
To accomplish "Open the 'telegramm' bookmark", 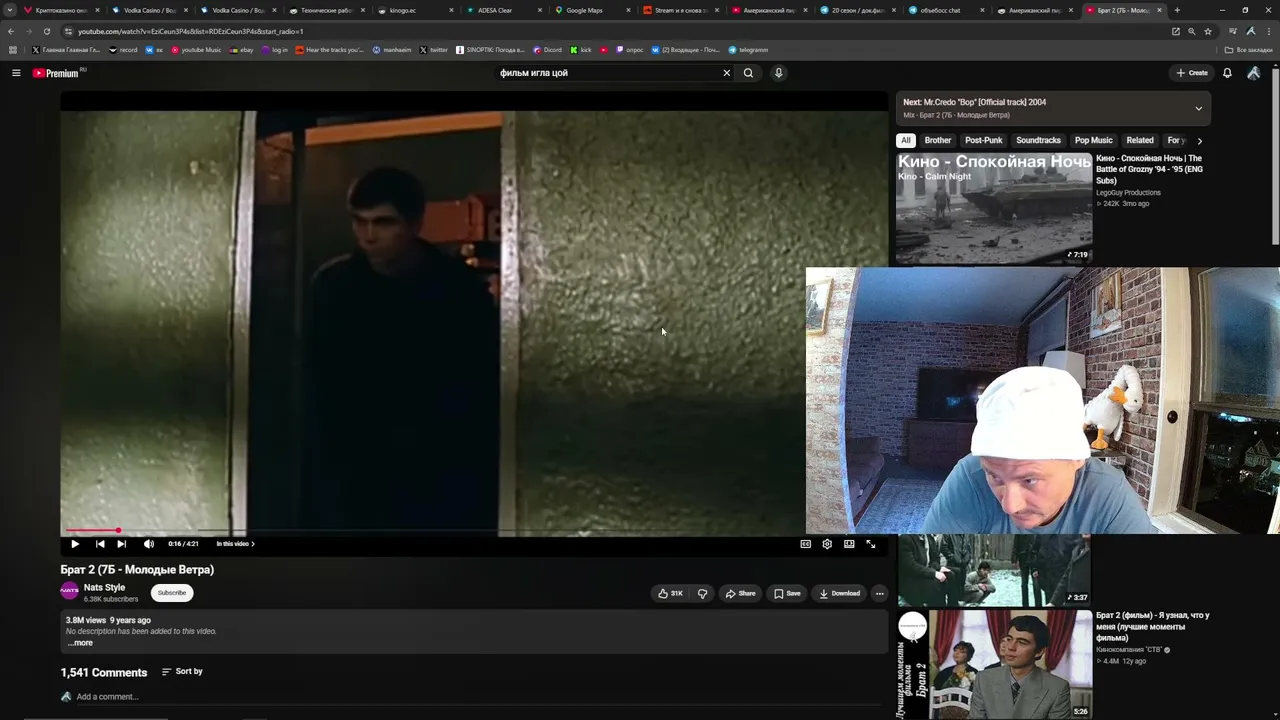I will (748, 50).
